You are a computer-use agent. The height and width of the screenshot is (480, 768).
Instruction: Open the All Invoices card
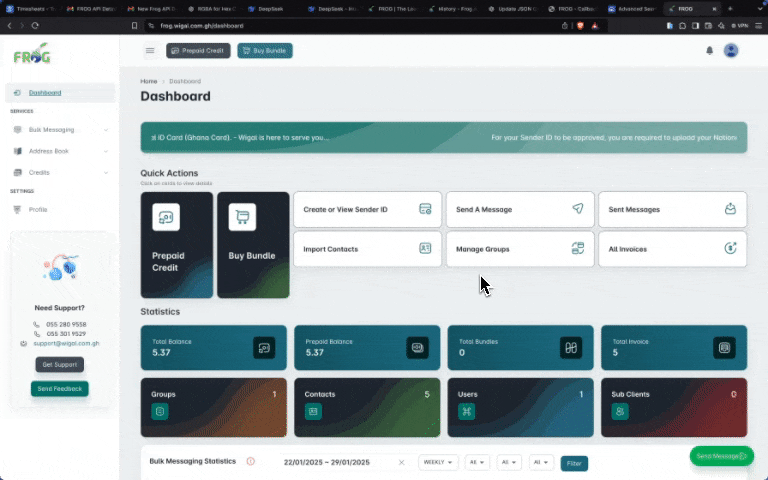pyautogui.click(x=672, y=249)
